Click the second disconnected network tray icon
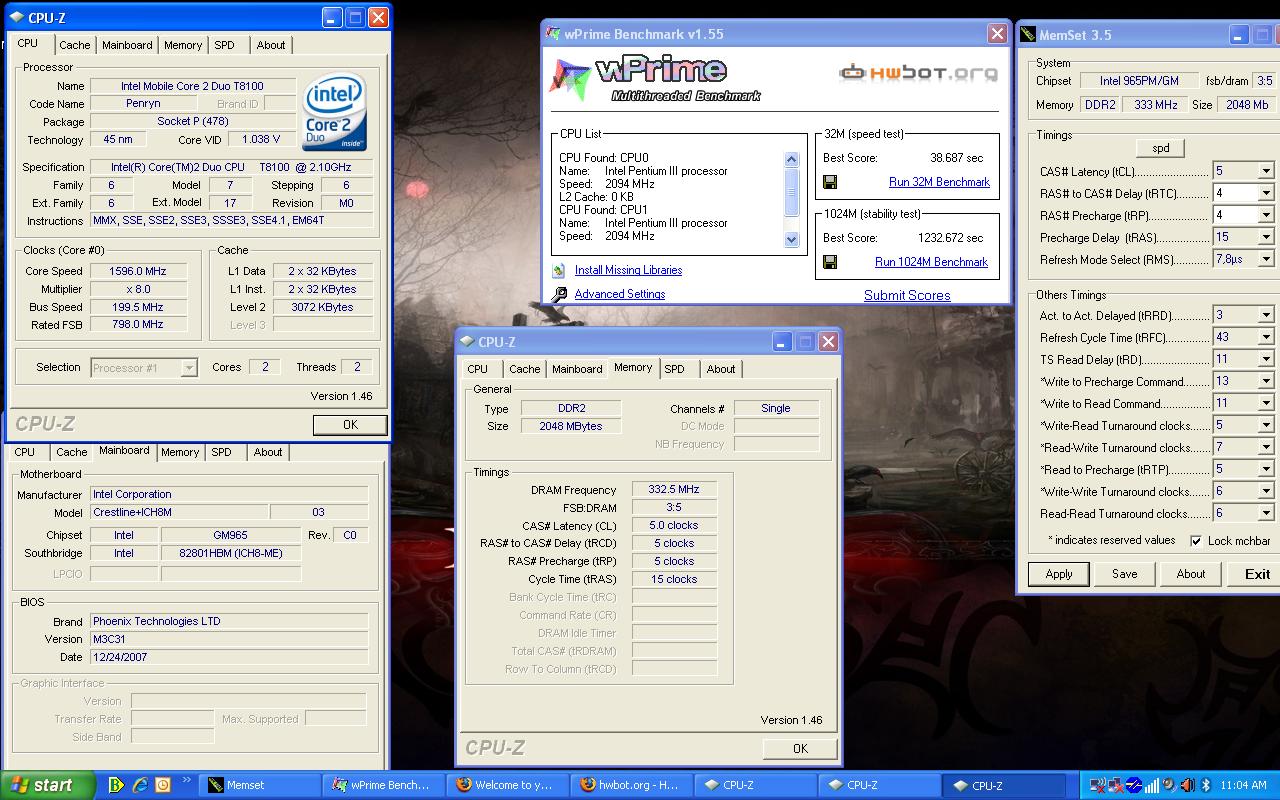Screen dimensions: 1280x800 tap(1115, 785)
